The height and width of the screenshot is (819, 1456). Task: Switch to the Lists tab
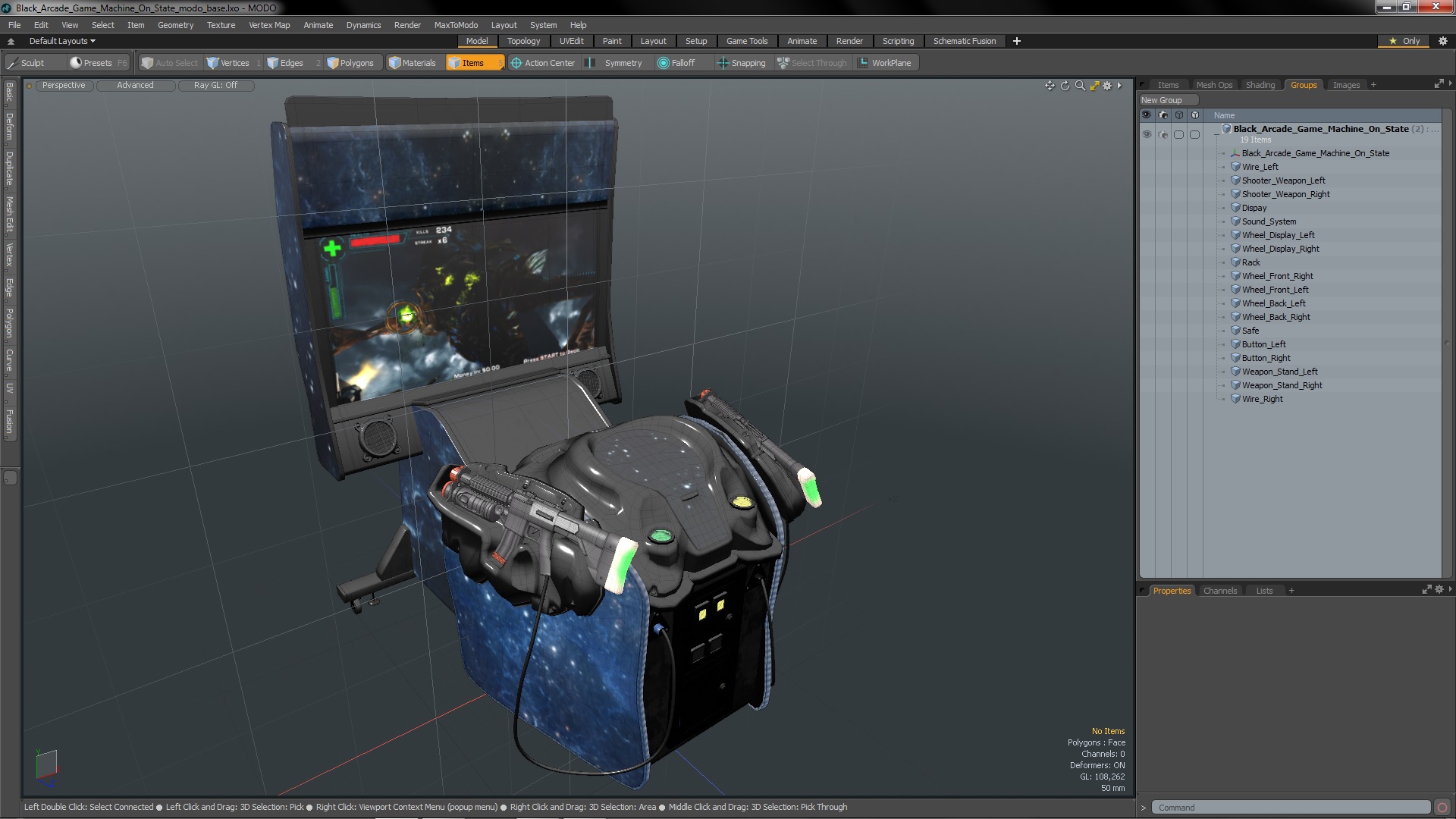point(1264,591)
